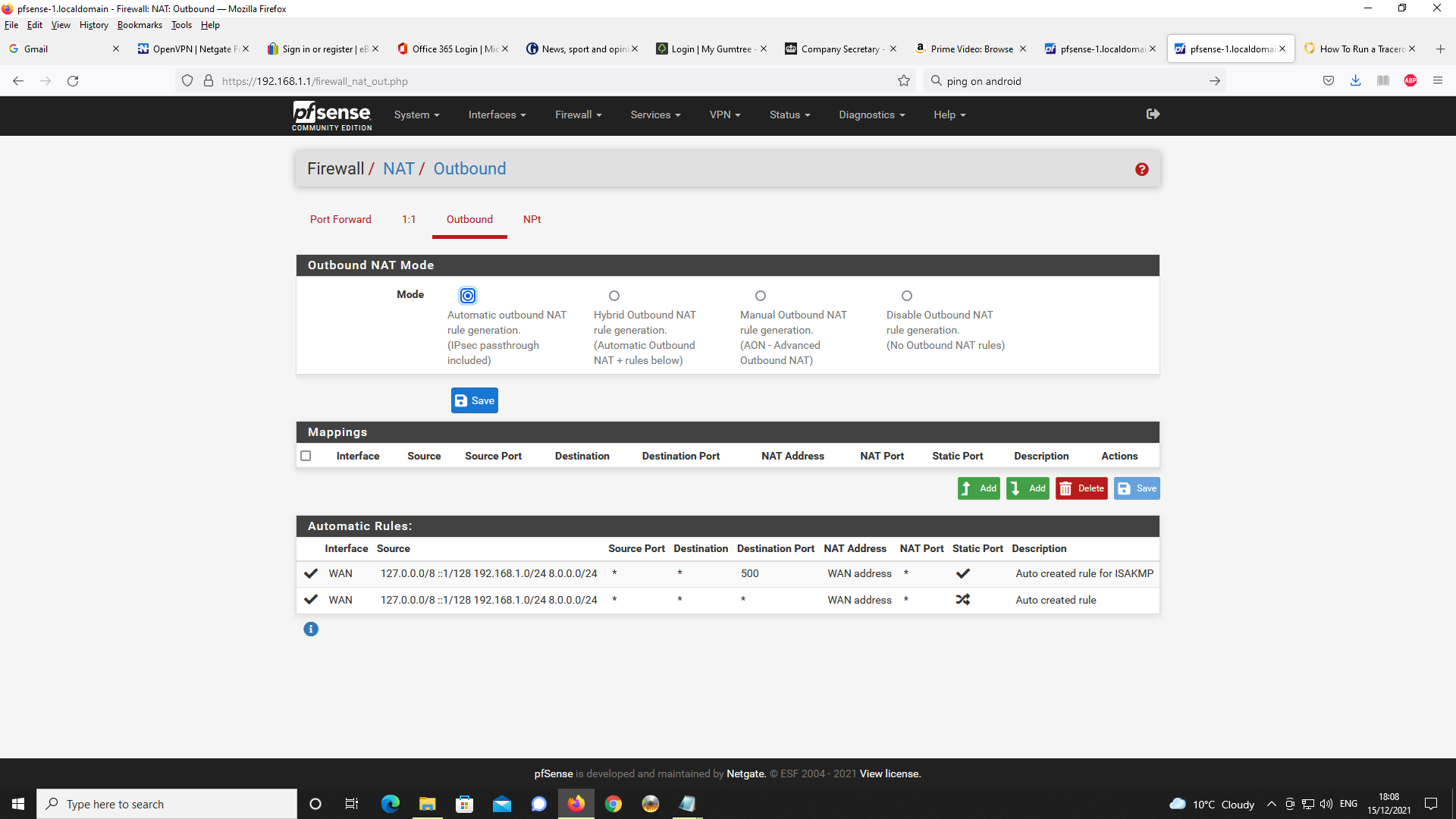Close the Prime Video browser tab

click(x=1022, y=49)
